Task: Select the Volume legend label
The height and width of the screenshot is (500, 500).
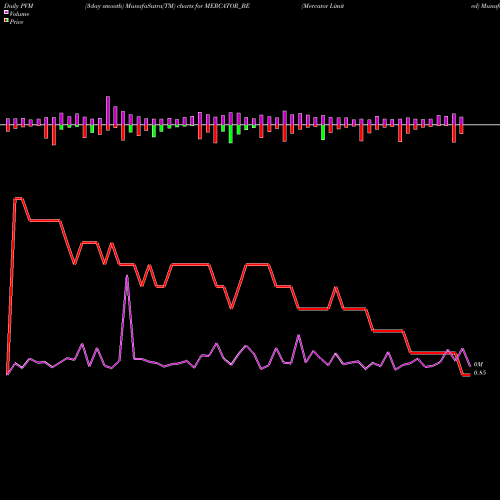Action: (19, 14)
